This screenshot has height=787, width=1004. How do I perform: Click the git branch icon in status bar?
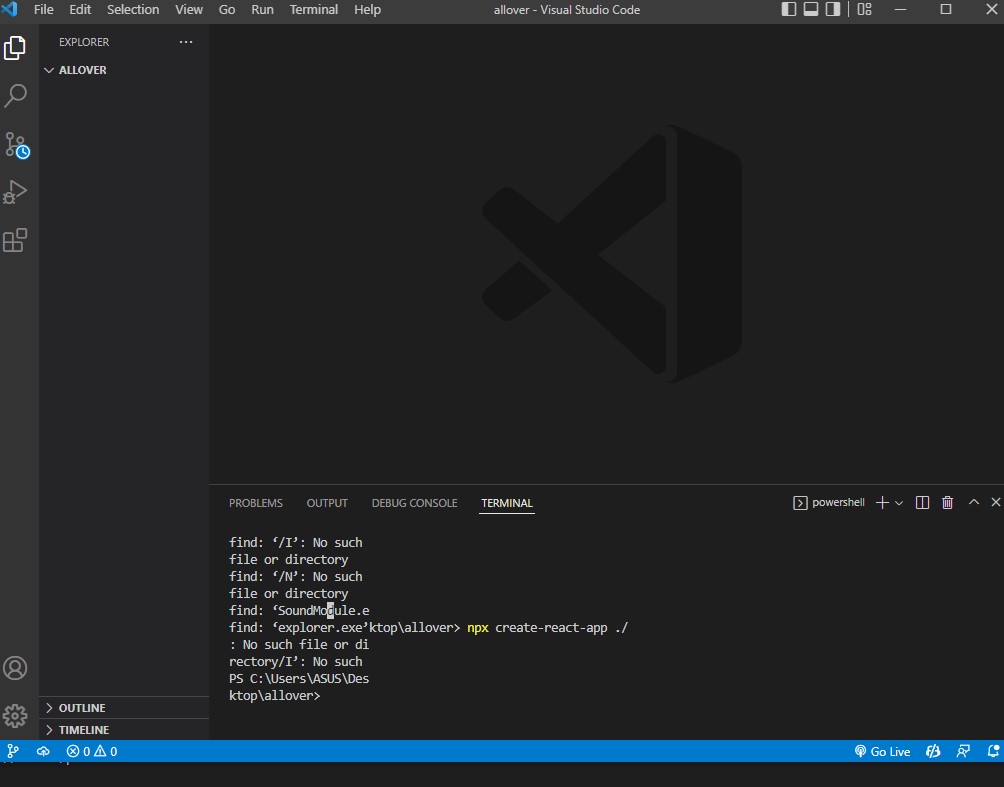point(13,751)
